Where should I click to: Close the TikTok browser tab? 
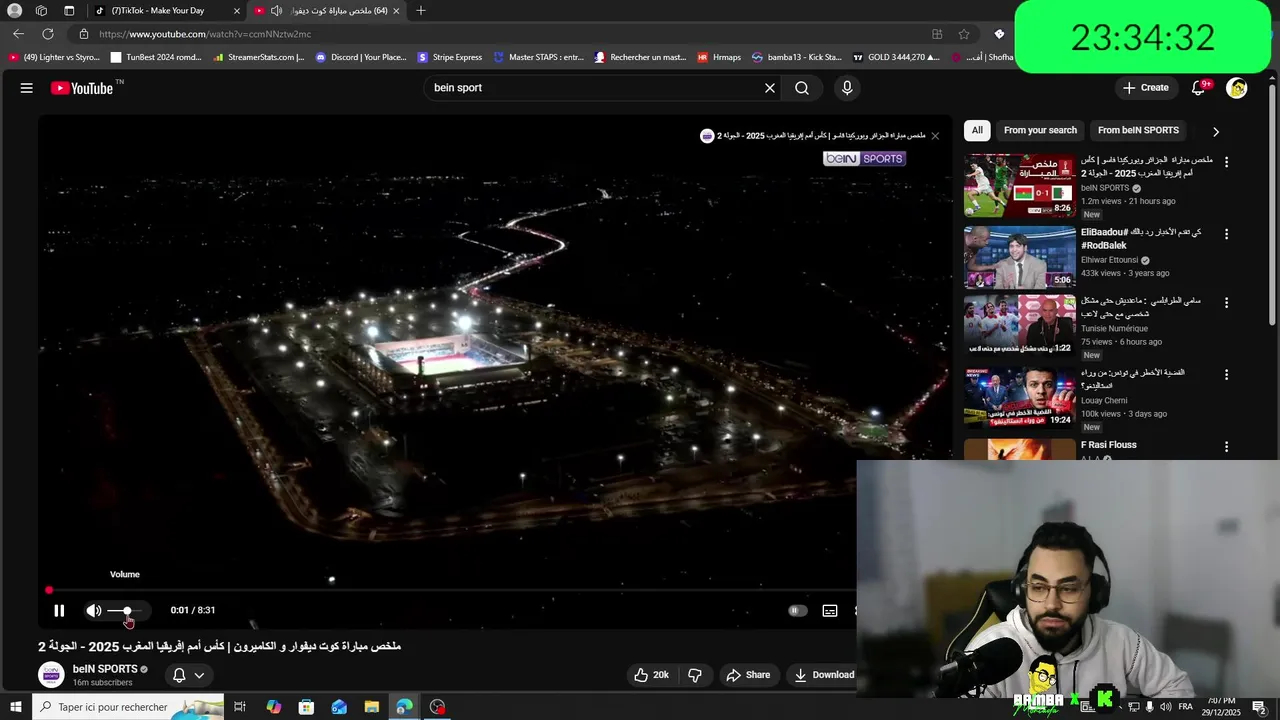[x=237, y=11]
